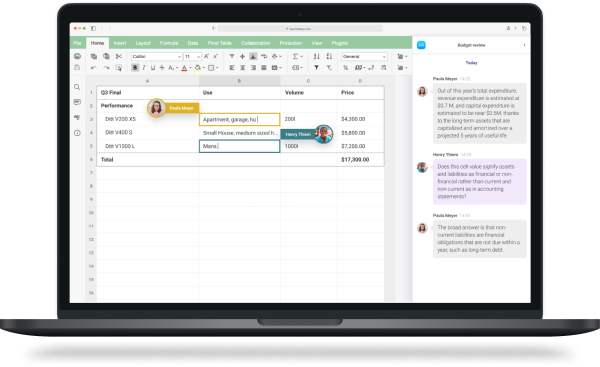Decrease font size with the smaller A icon

(x=215, y=56)
